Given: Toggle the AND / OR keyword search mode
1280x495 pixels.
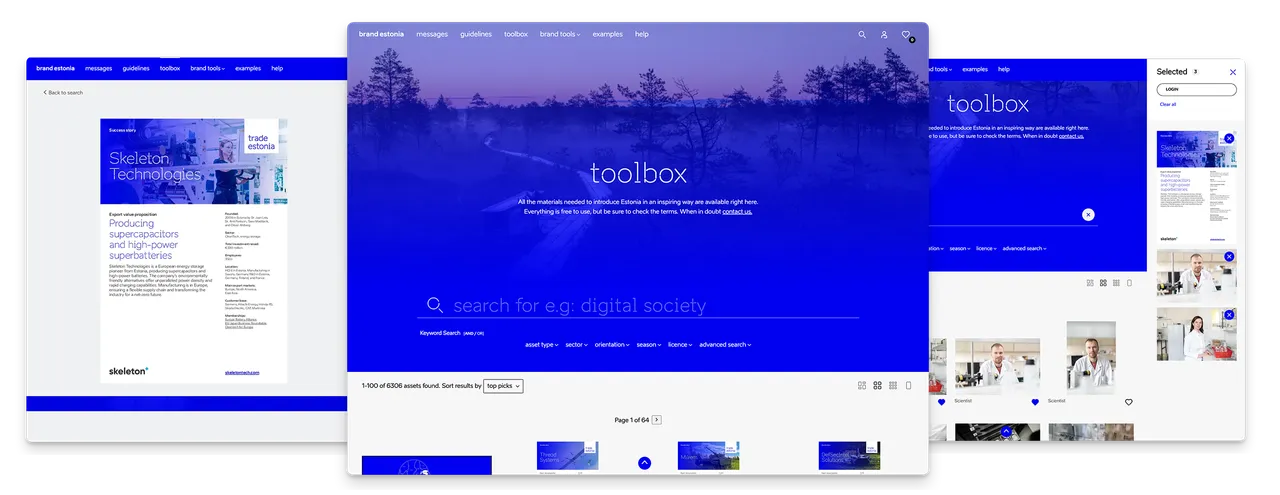Looking at the screenshot, I should 473,333.
